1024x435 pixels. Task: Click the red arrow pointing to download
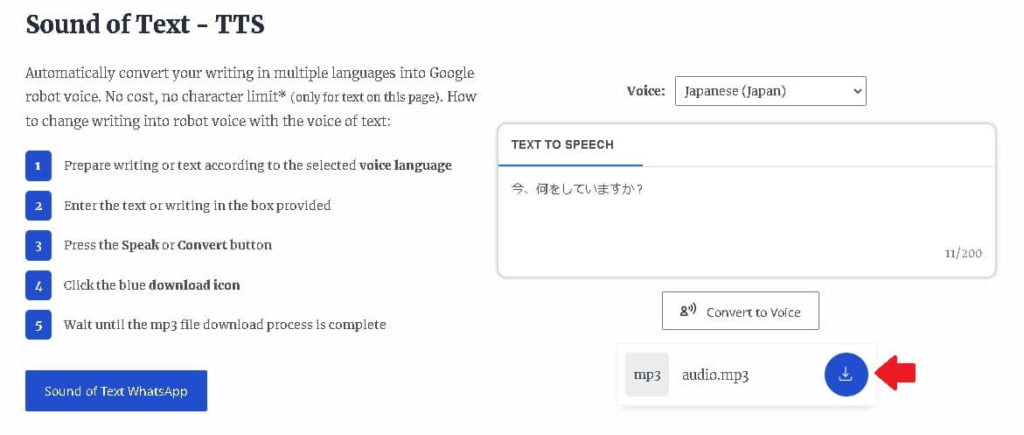click(x=895, y=374)
